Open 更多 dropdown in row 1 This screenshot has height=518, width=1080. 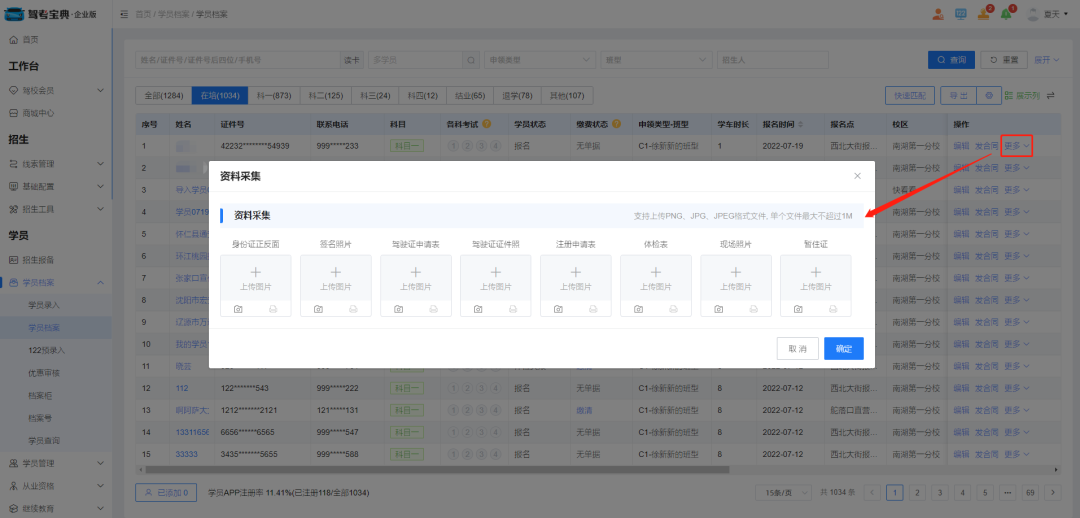(1017, 146)
